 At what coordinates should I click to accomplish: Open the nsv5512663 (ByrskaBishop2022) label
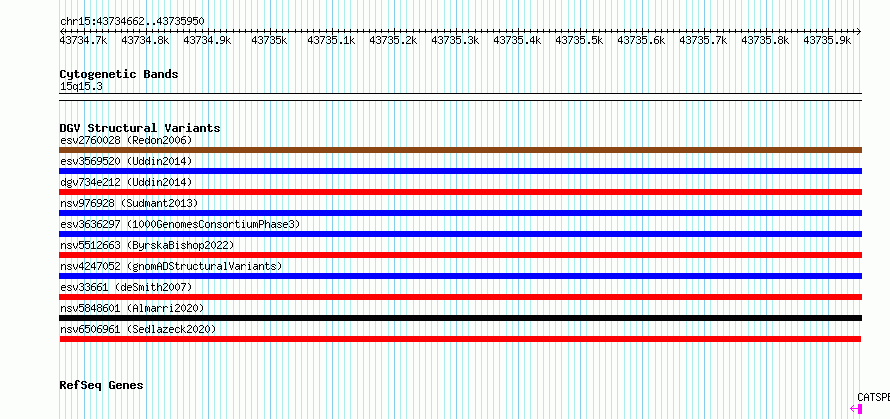coord(147,245)
